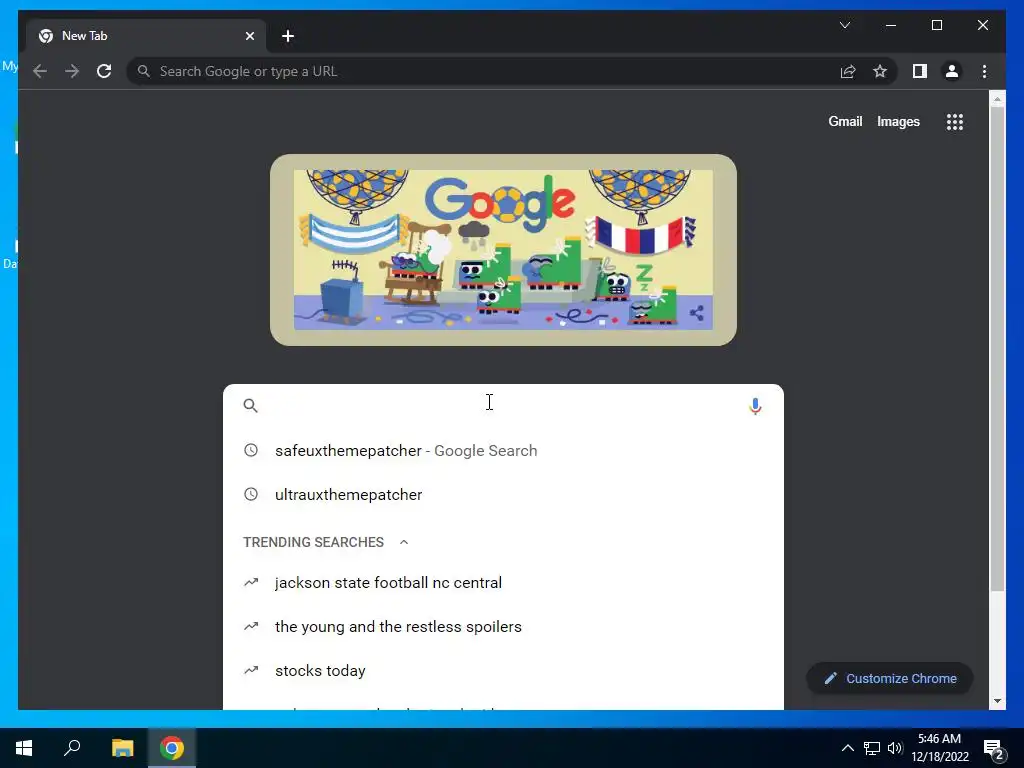Screen dimensions: 1024x768
Task: Open the volume tray icon
Action: [x=895, y=748]
